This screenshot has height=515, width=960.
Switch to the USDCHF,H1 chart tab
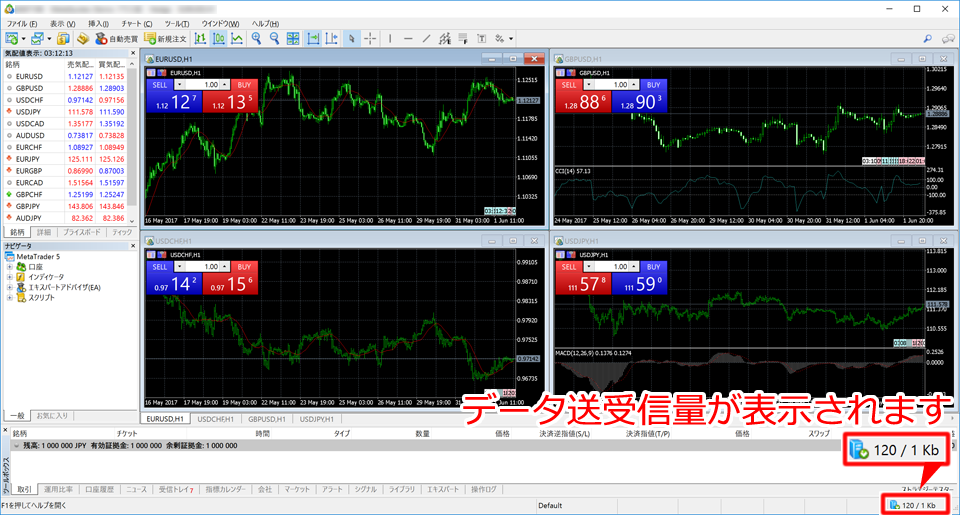(x=215, y=419)
